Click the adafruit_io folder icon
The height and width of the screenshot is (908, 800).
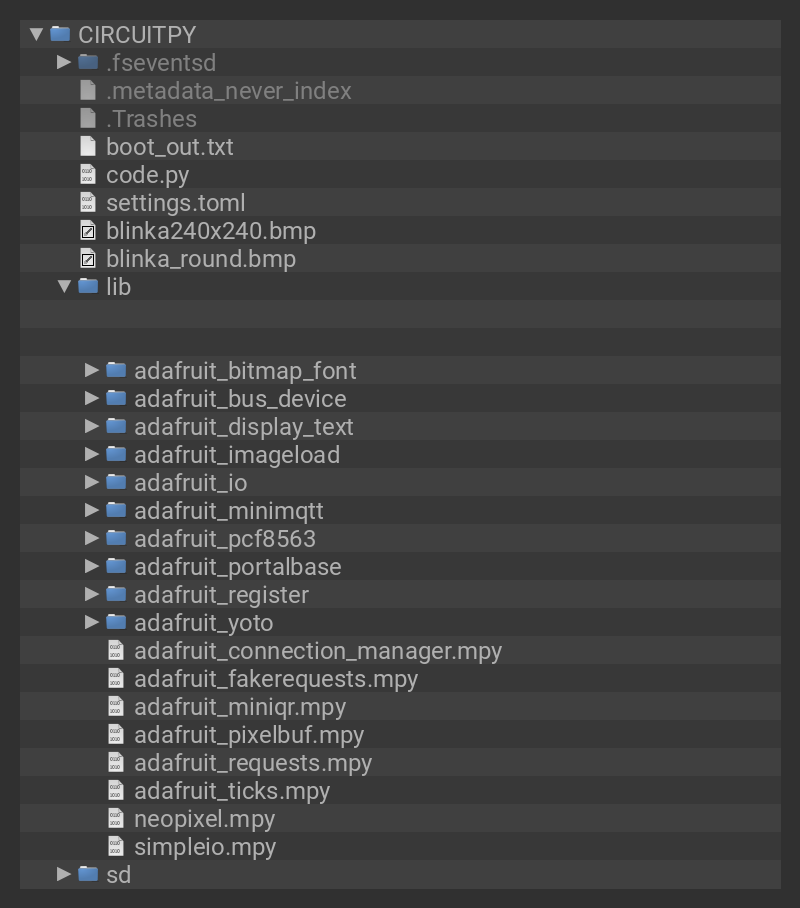click(116, 482)
